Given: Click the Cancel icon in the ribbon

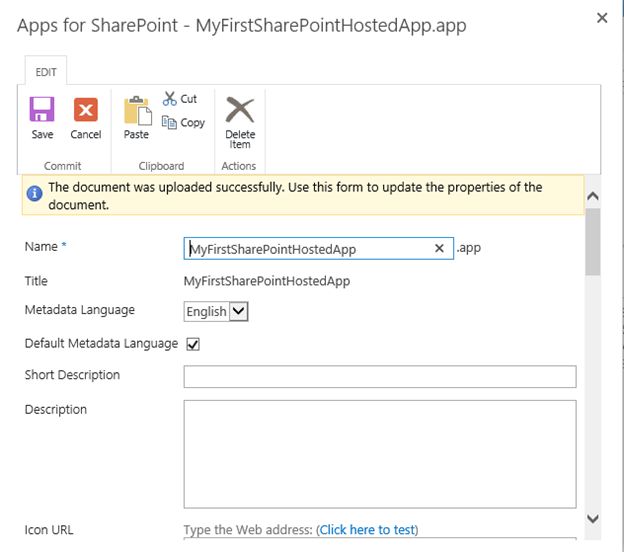Looking at the screenshot, I should click(x=86, y=109).
